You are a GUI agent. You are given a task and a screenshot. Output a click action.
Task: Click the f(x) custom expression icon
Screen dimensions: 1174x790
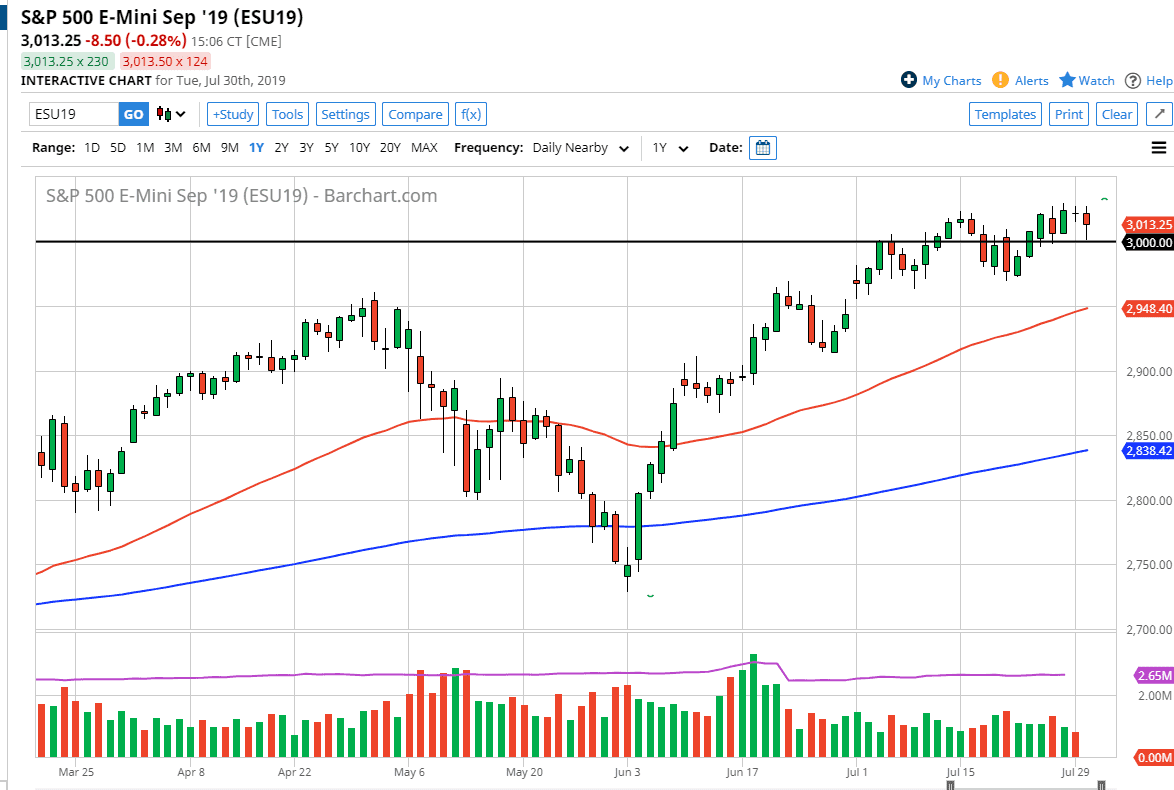tap(470, 114)
